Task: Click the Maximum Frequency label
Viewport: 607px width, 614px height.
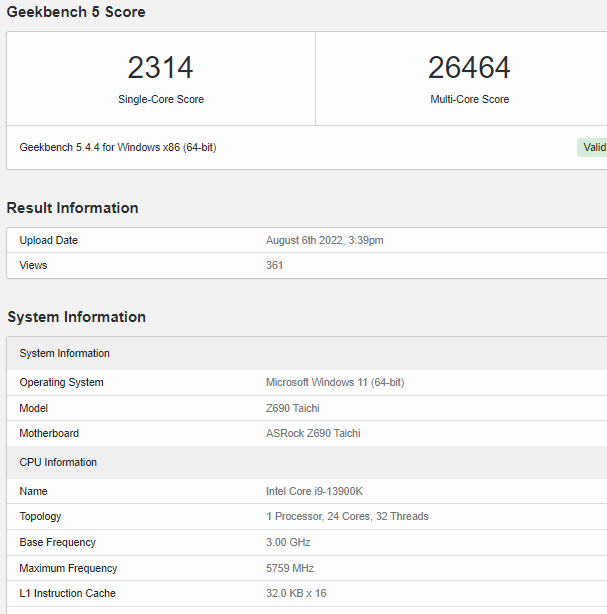Action: [69, 568]
